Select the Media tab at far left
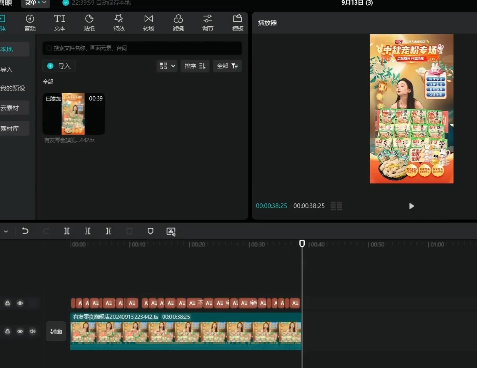Image resolution: width=477 pixels, height=368 pixels. (3, 23)
